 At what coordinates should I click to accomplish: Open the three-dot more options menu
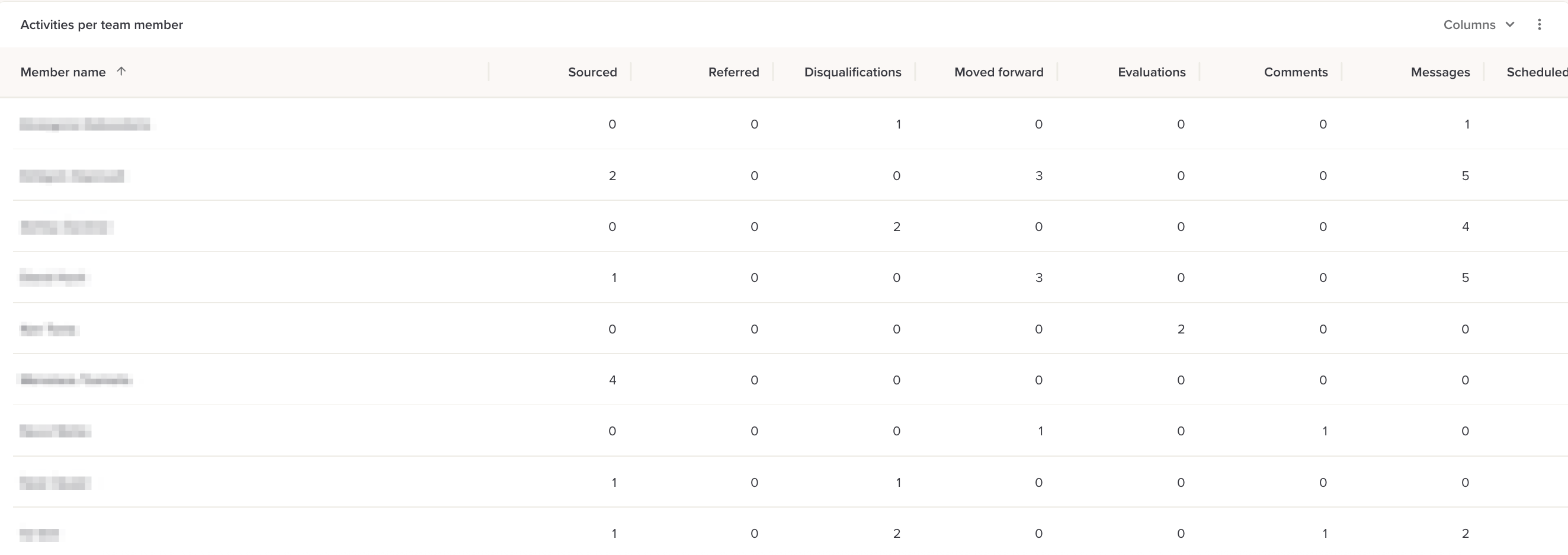coord(1539,24)
